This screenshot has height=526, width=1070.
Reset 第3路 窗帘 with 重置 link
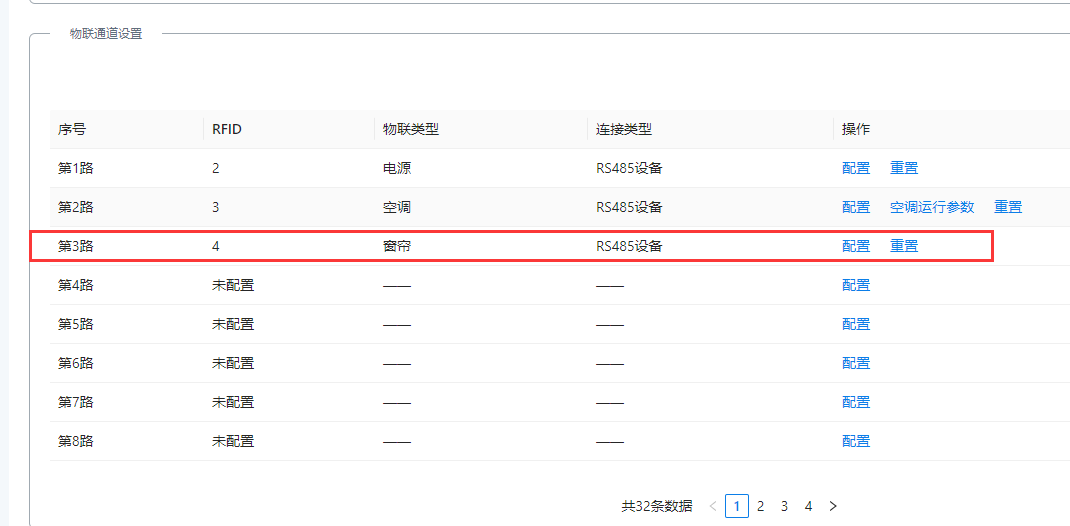coord(904,246)
